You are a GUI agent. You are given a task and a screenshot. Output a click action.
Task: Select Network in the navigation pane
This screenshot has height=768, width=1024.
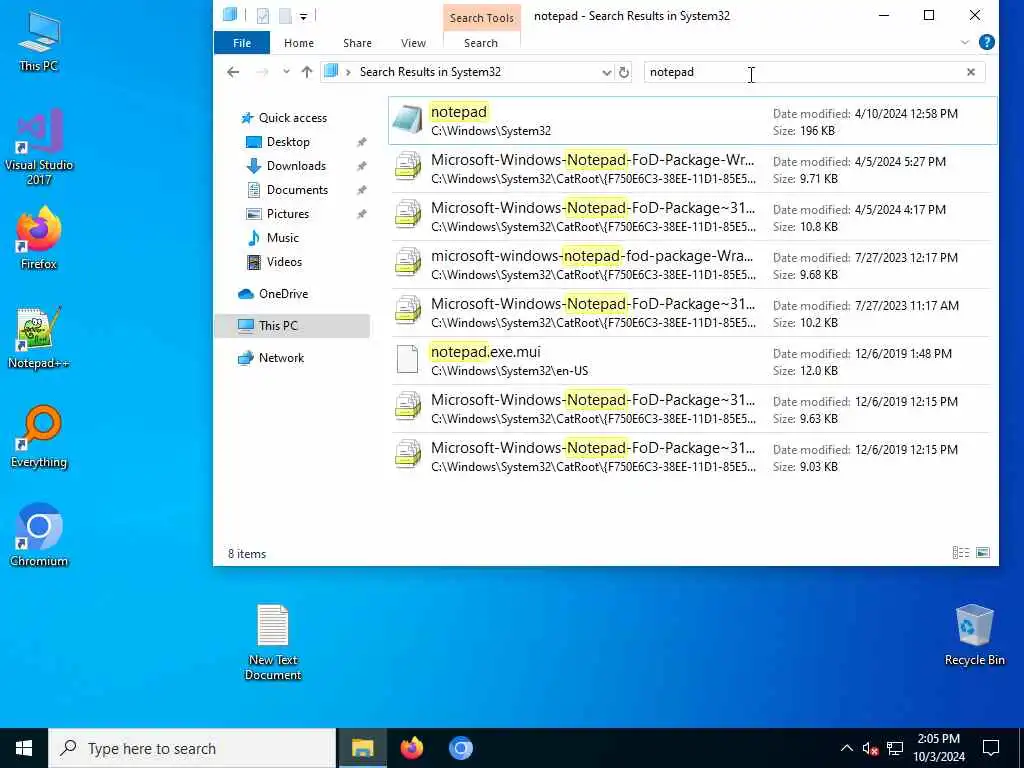(x=281, y=358)
